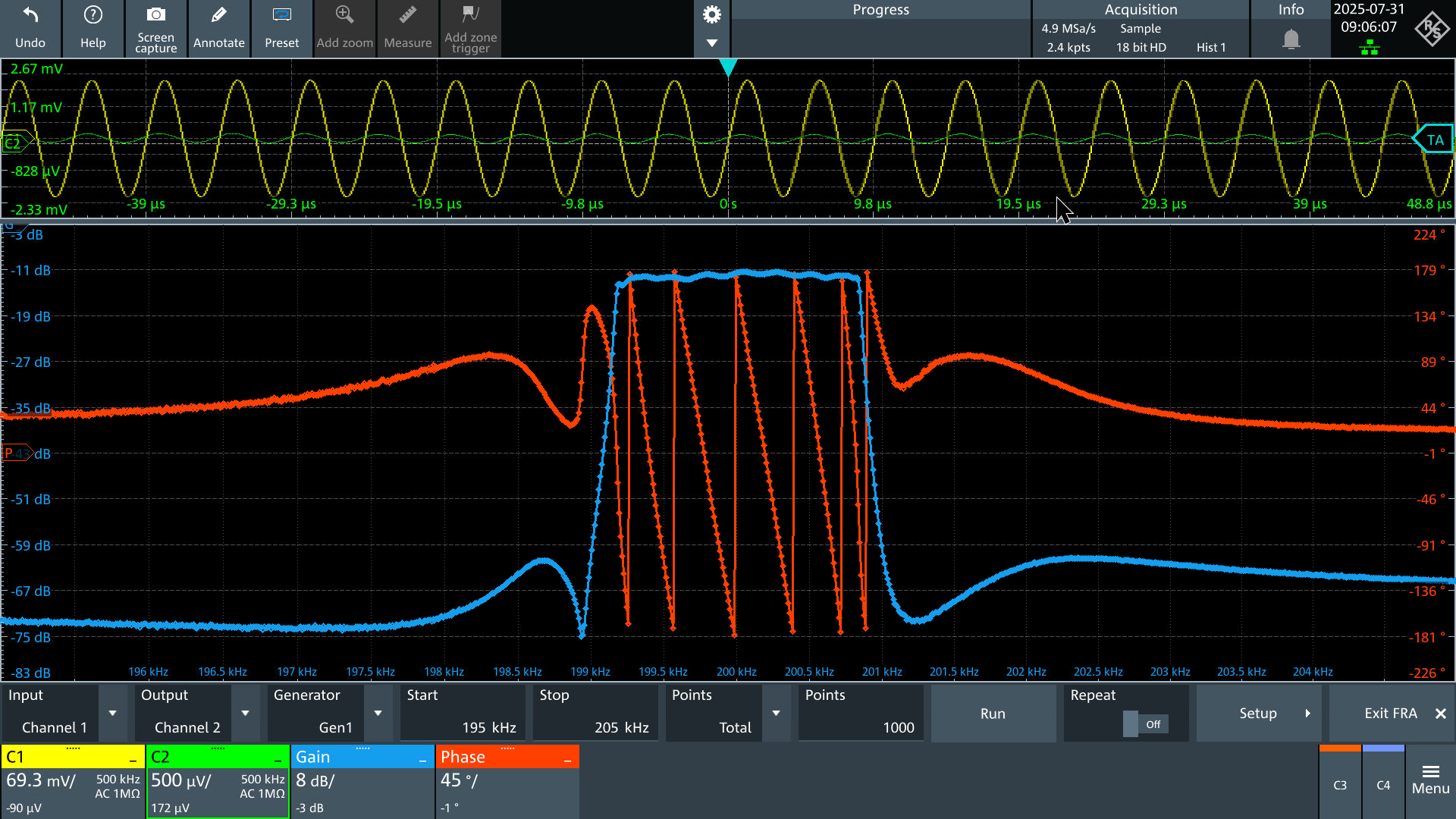Open the Info panel
This screenshot has height=819, width=1456.
point(1291,29)
